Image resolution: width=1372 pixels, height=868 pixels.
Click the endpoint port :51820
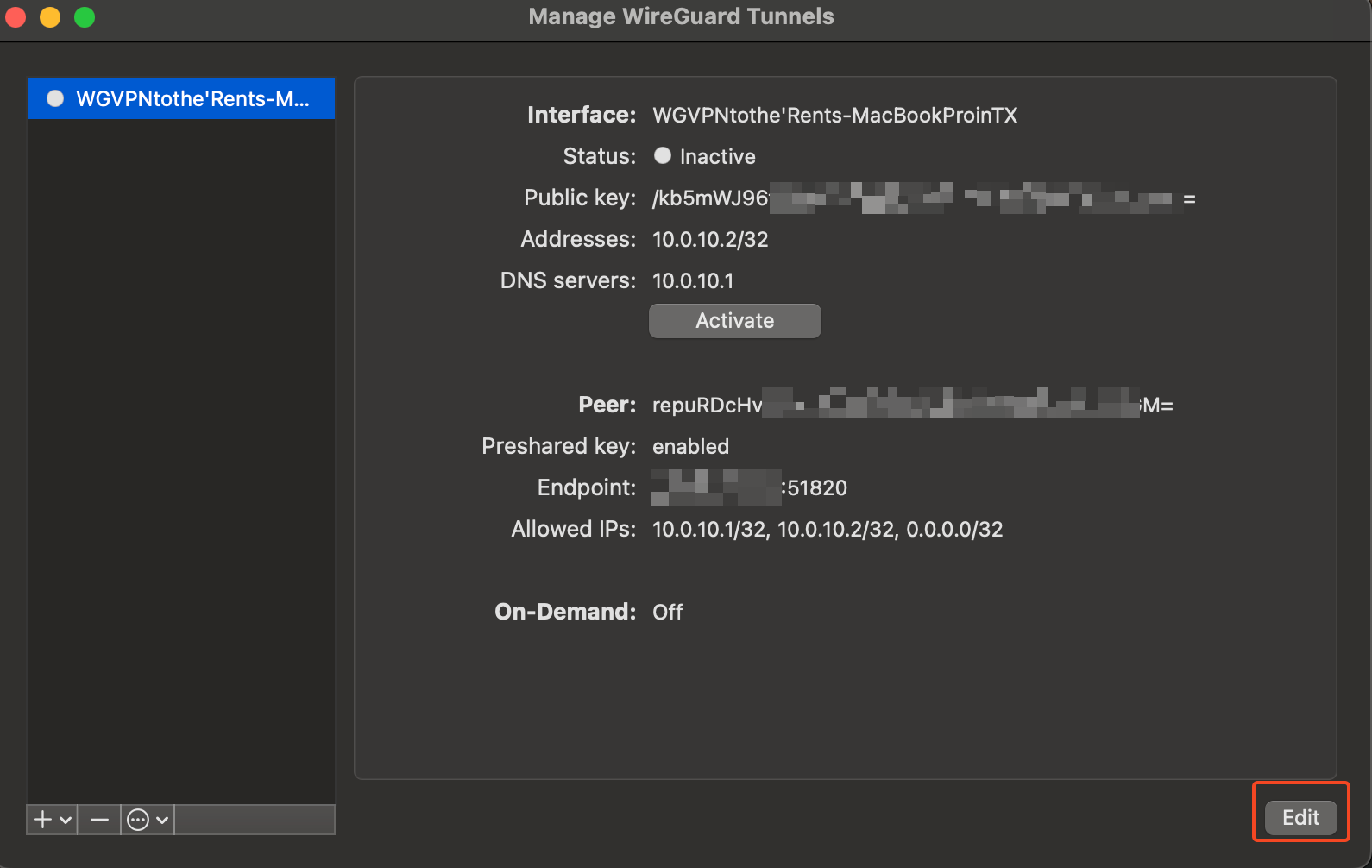tap(815, 487)
